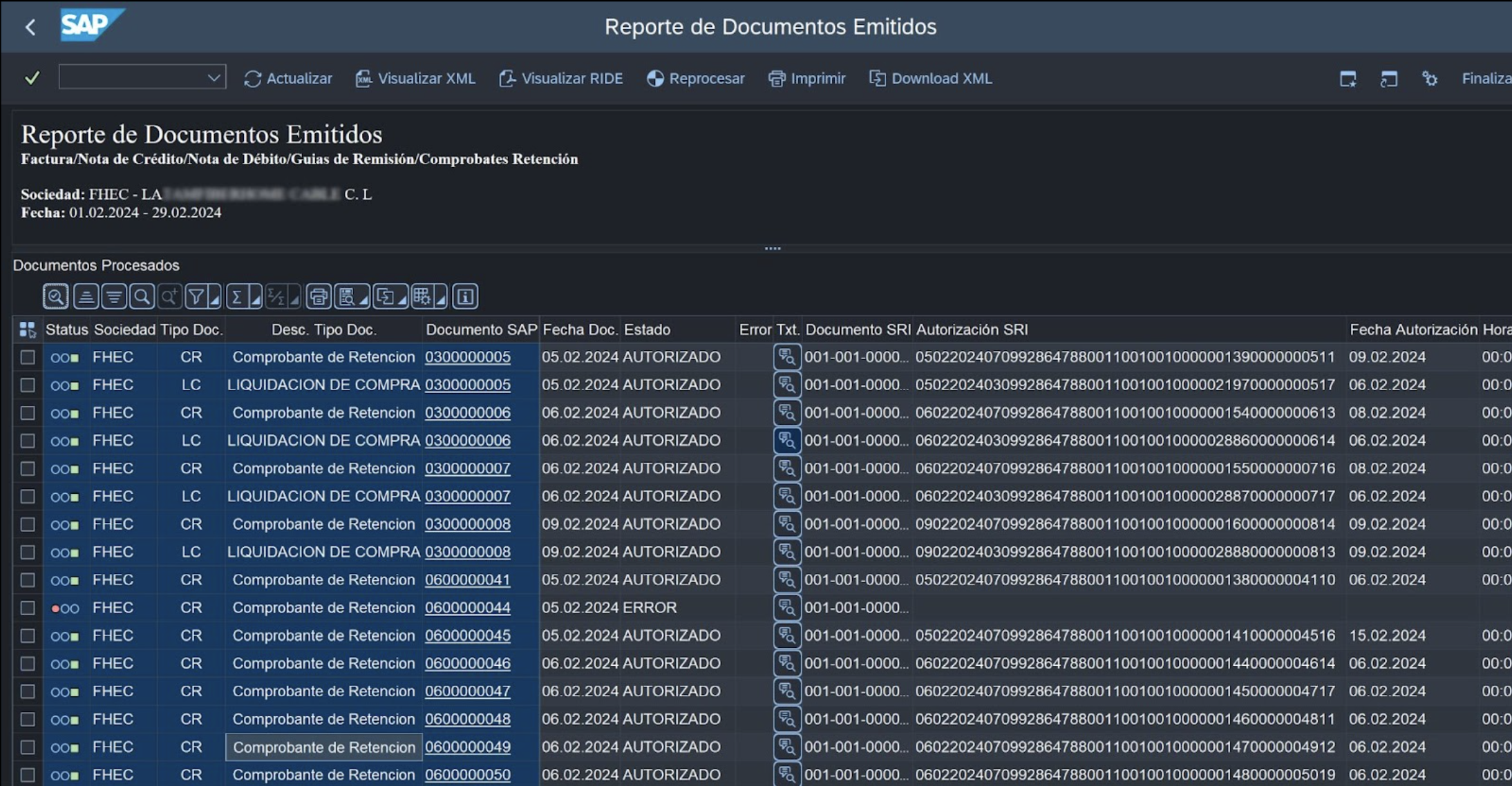
Task: Open document link 0600000048
Action: point(468,719)
